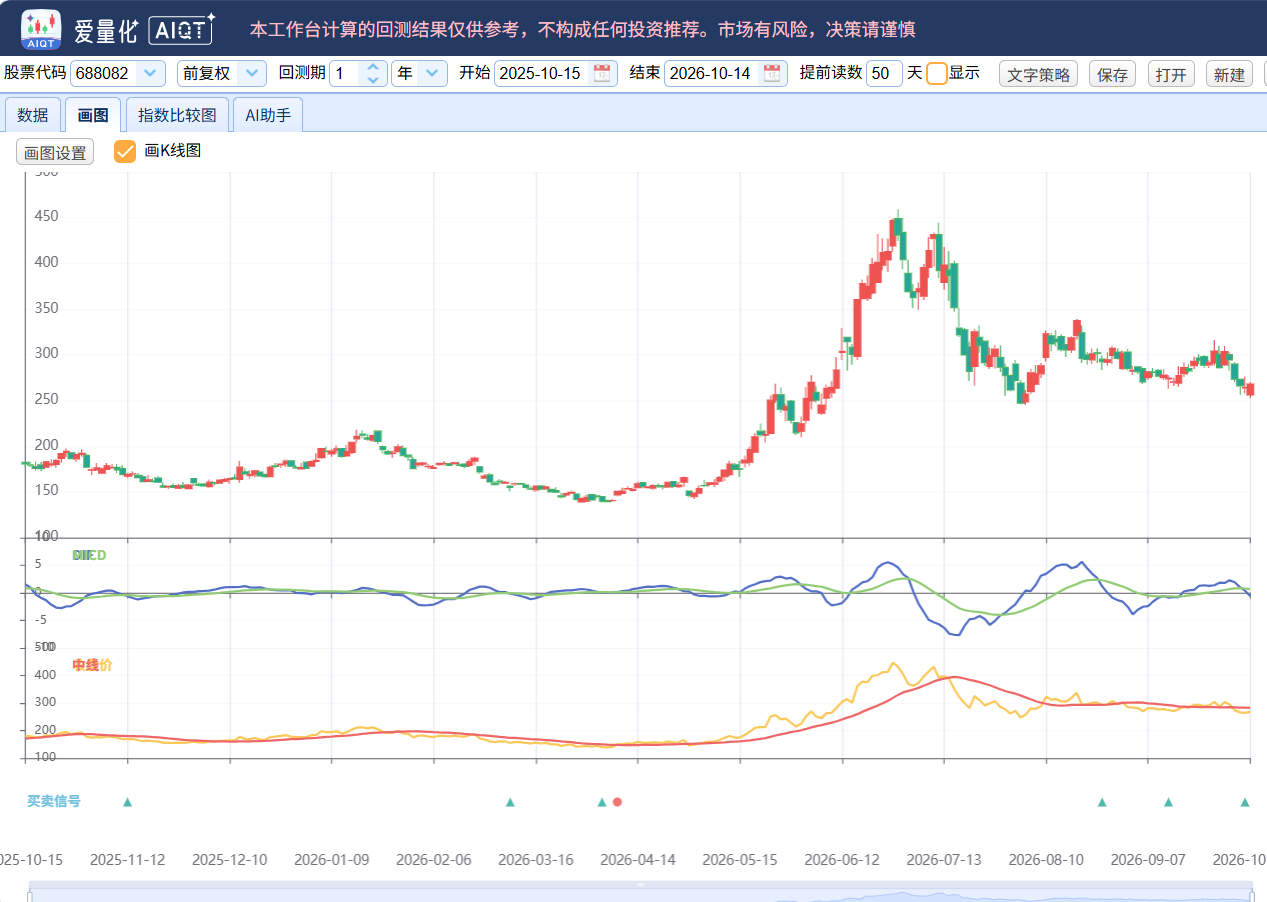
Task: Open 画图设置 chart settings
Action: [55, 152]
